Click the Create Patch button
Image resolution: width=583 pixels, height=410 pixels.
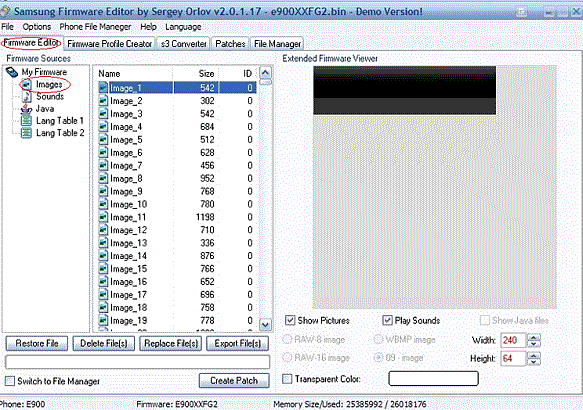coord(234,381)
